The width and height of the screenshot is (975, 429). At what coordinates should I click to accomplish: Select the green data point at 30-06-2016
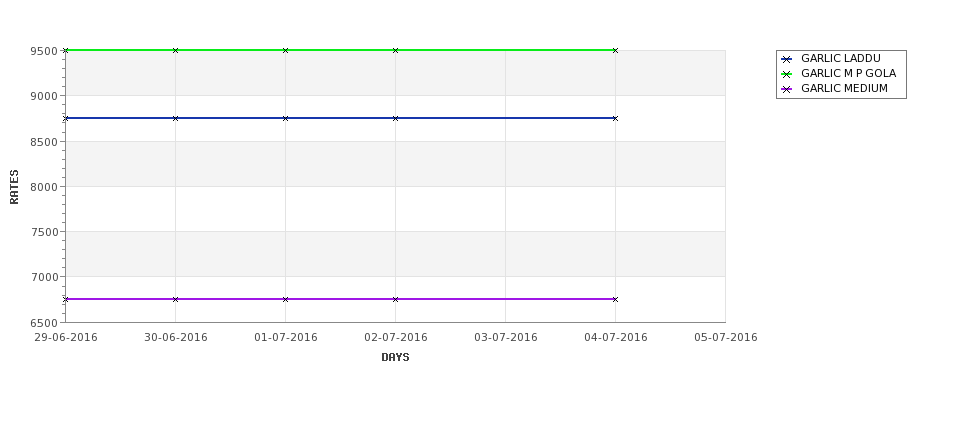pos(175,50)
